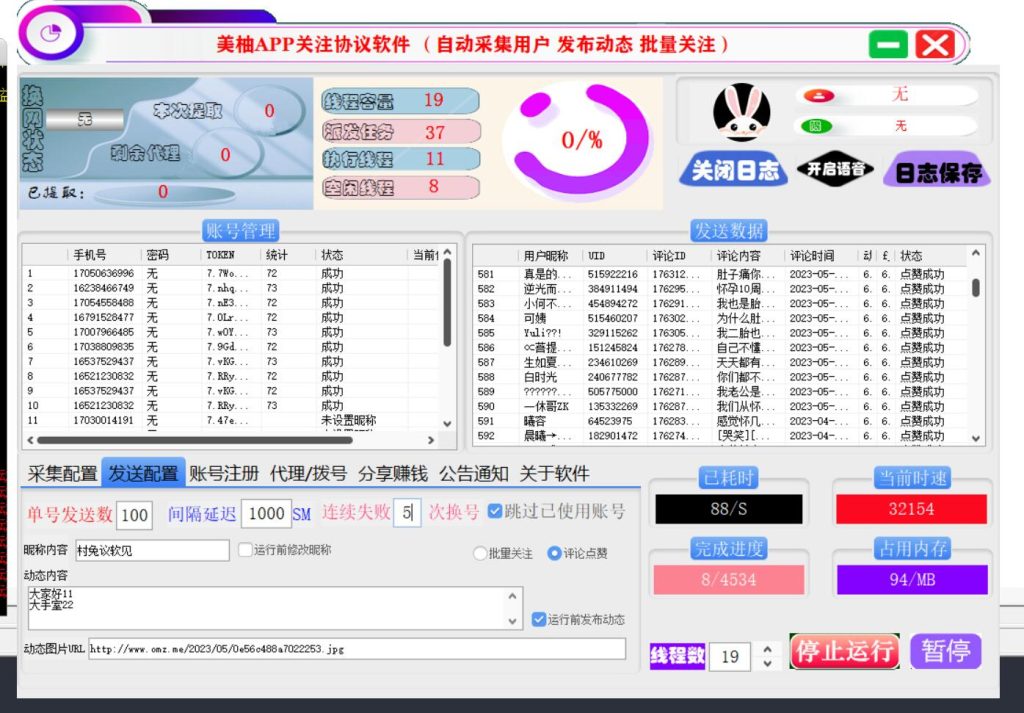Select the 批量关注 radio button
This screenshot has width=1024, height=713.
481,554
